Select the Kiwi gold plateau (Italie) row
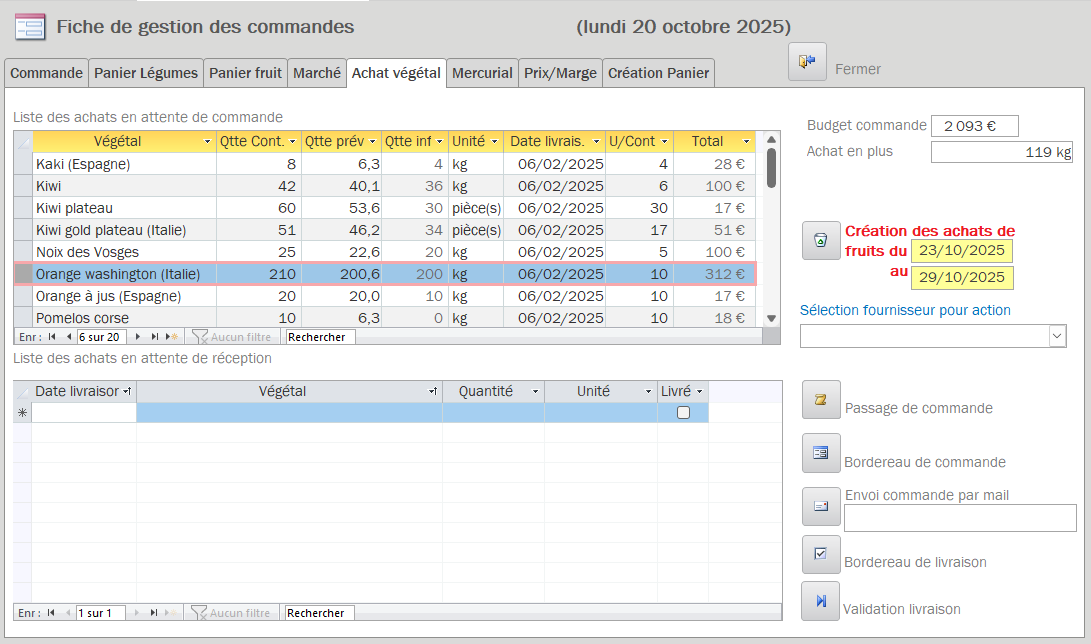The height and width of the screenshot is (644, 1091). tap(111, 230)
